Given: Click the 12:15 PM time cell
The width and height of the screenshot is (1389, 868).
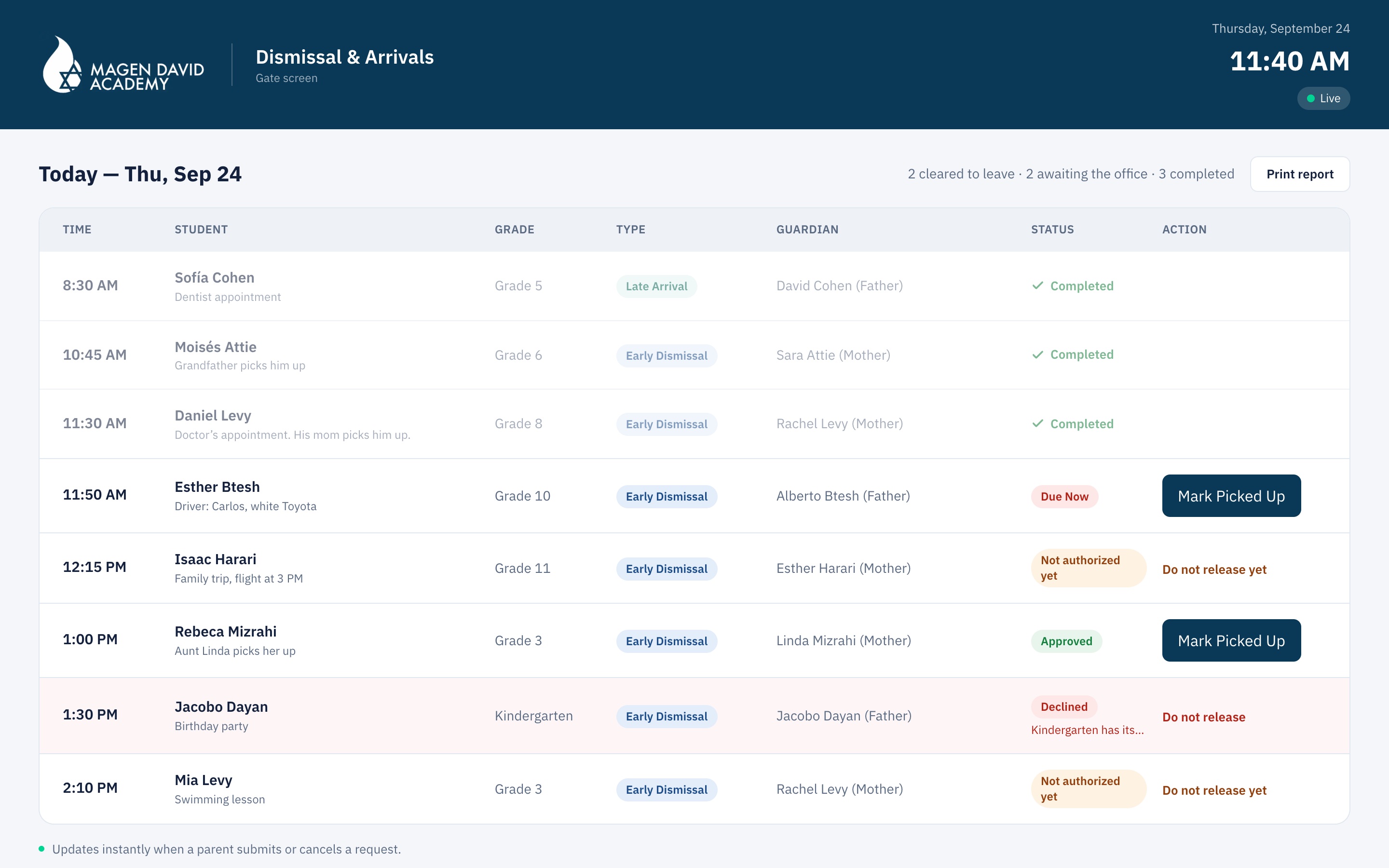Looking at the screenshot, I should [x=94, y=567].
